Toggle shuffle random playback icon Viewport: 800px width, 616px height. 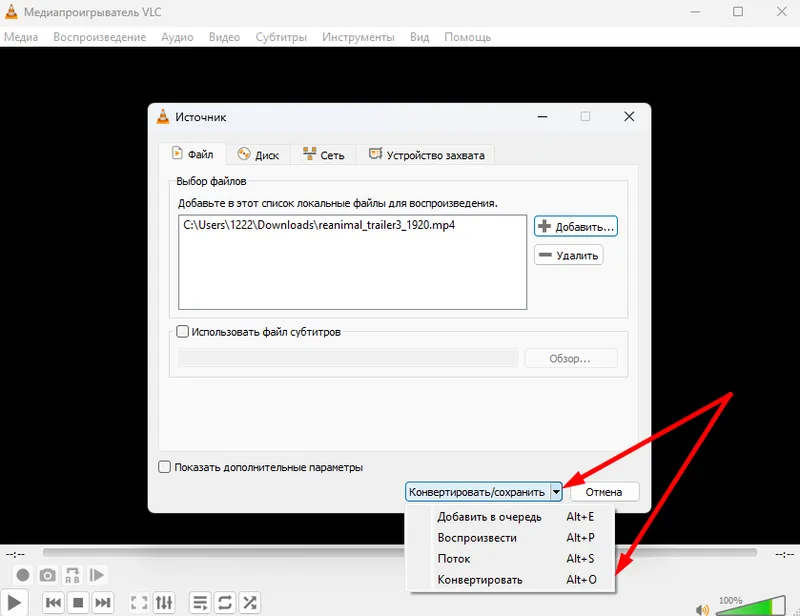(x=250, y=603)
